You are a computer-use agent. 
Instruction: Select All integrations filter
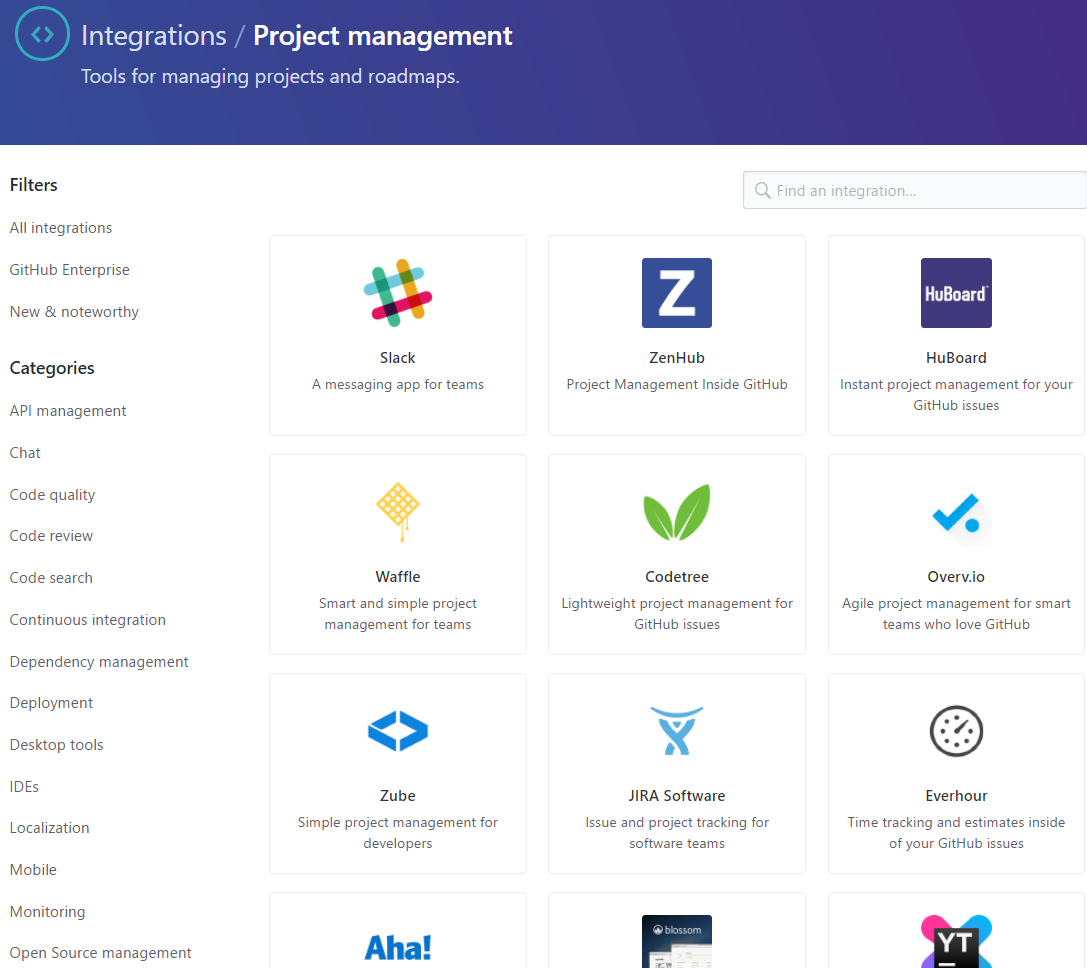[x=61, y=227]
